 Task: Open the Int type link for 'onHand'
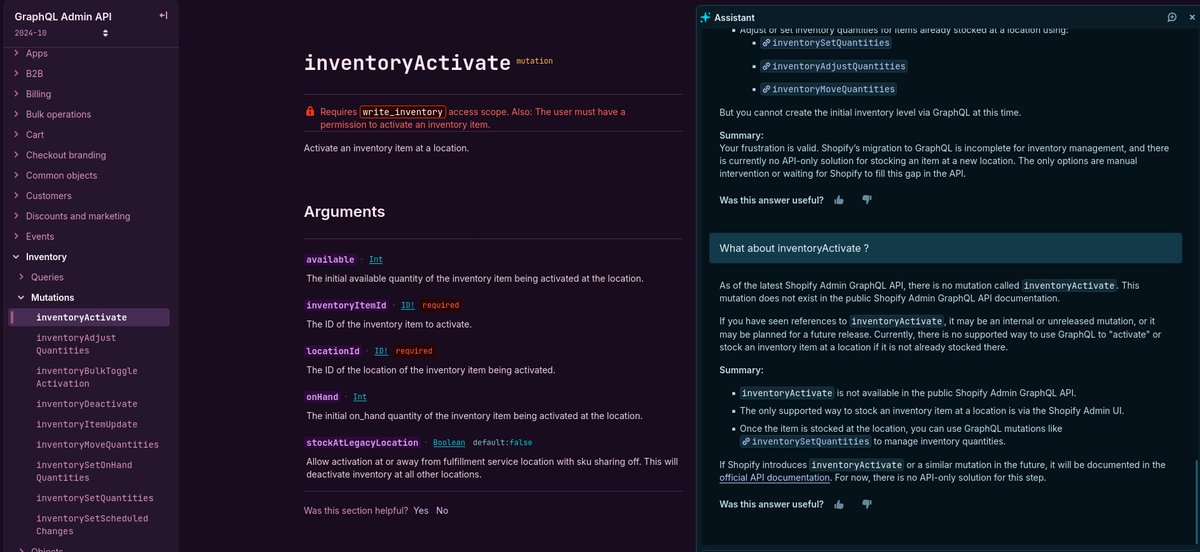(360, 397)
